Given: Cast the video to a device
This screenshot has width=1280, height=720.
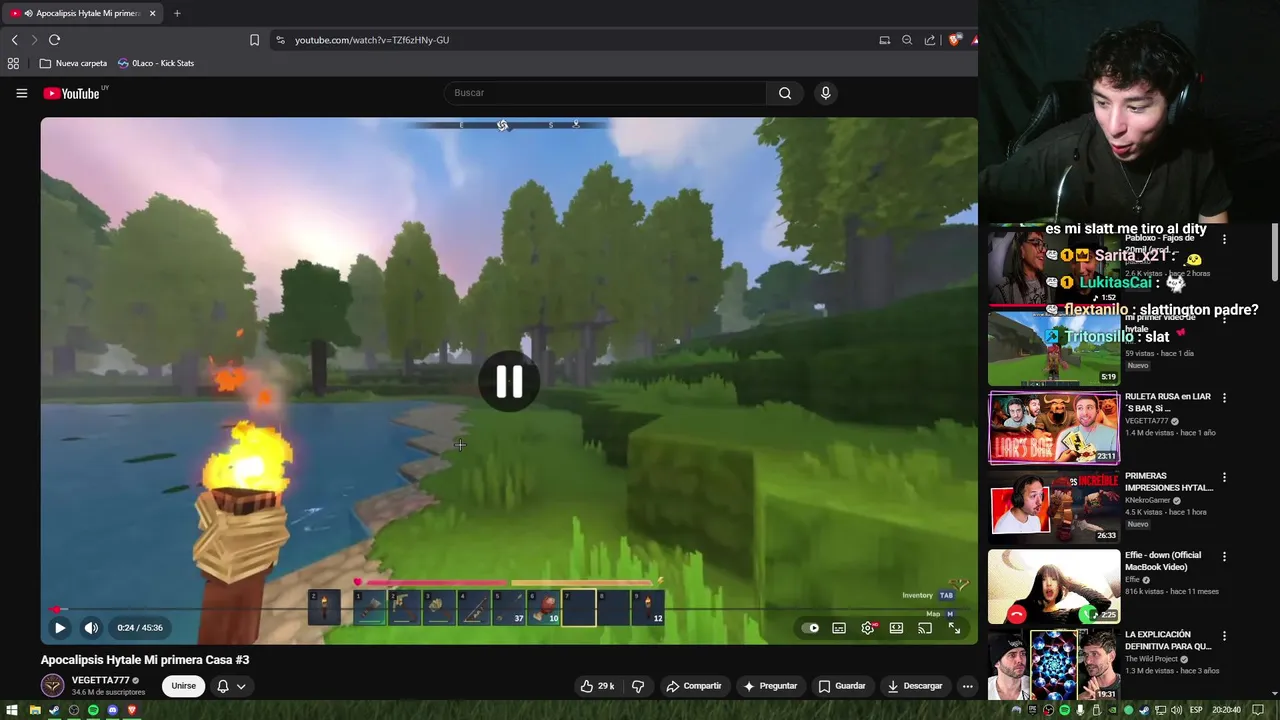Looking at the screenshot, I should 925,628.
